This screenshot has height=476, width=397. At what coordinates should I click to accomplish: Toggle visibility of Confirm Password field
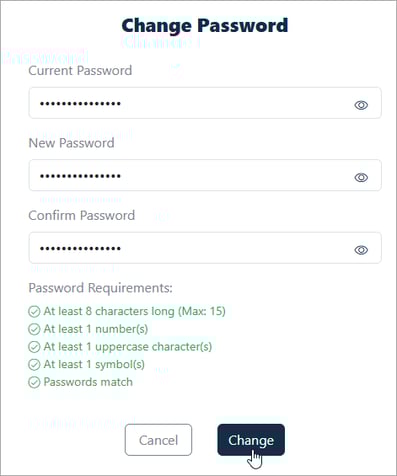pos(361,250)
